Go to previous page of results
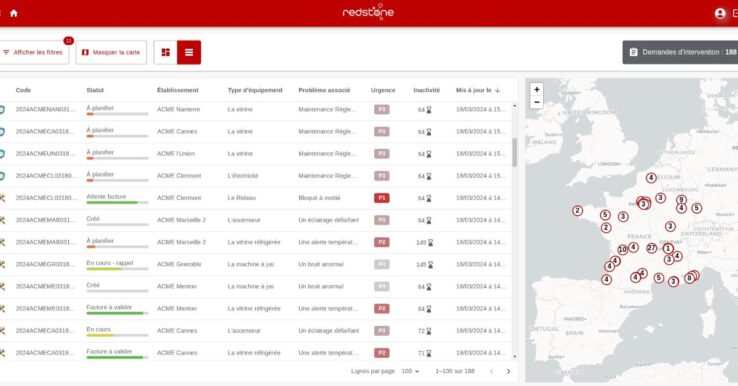 491,371
